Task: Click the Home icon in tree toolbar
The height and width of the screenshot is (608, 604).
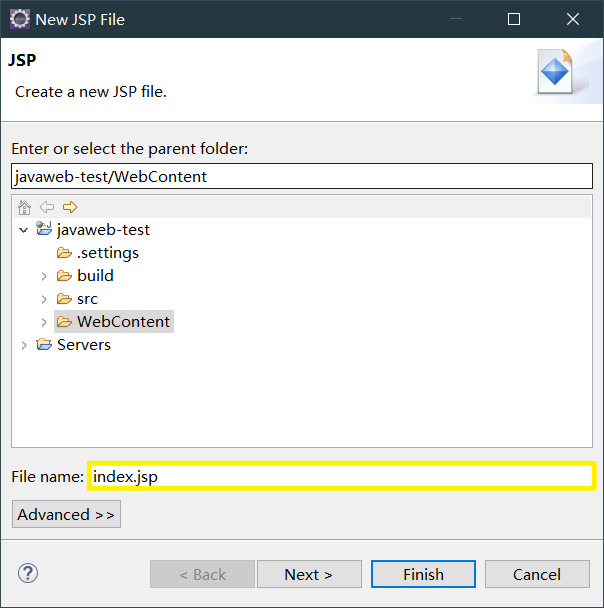Action: click(x=25, y=207)
